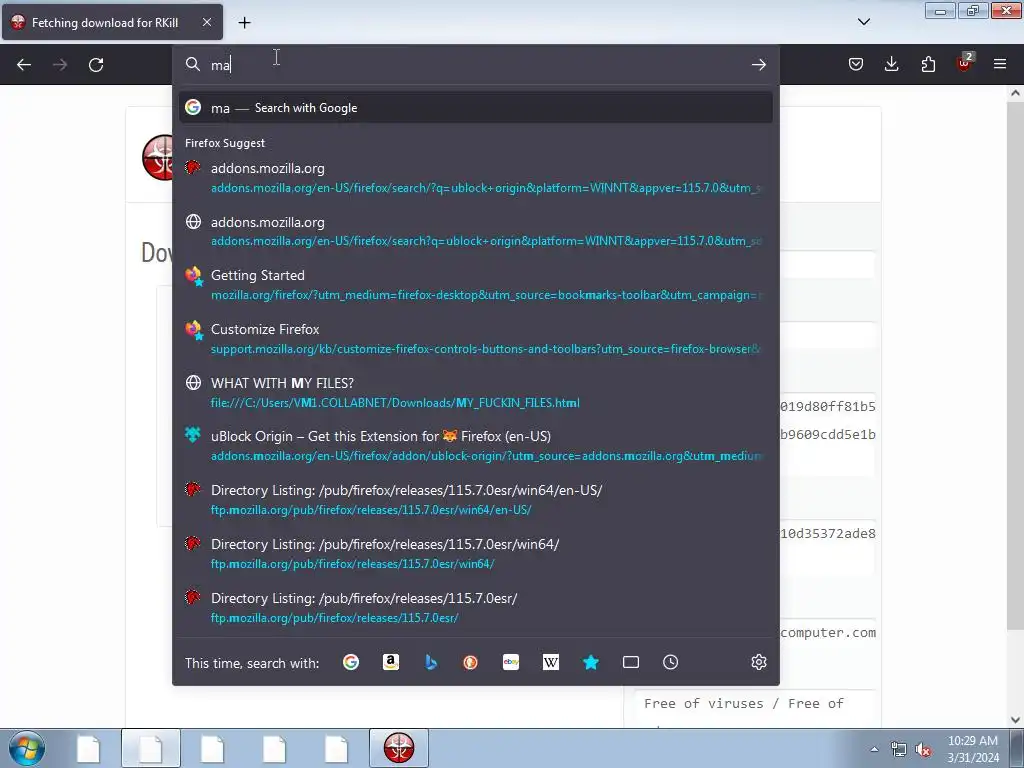This screenshot has height=768, width=1024.
Task: Open the uBlock Origin extension suggestion
Action: (x=475, y=446)
